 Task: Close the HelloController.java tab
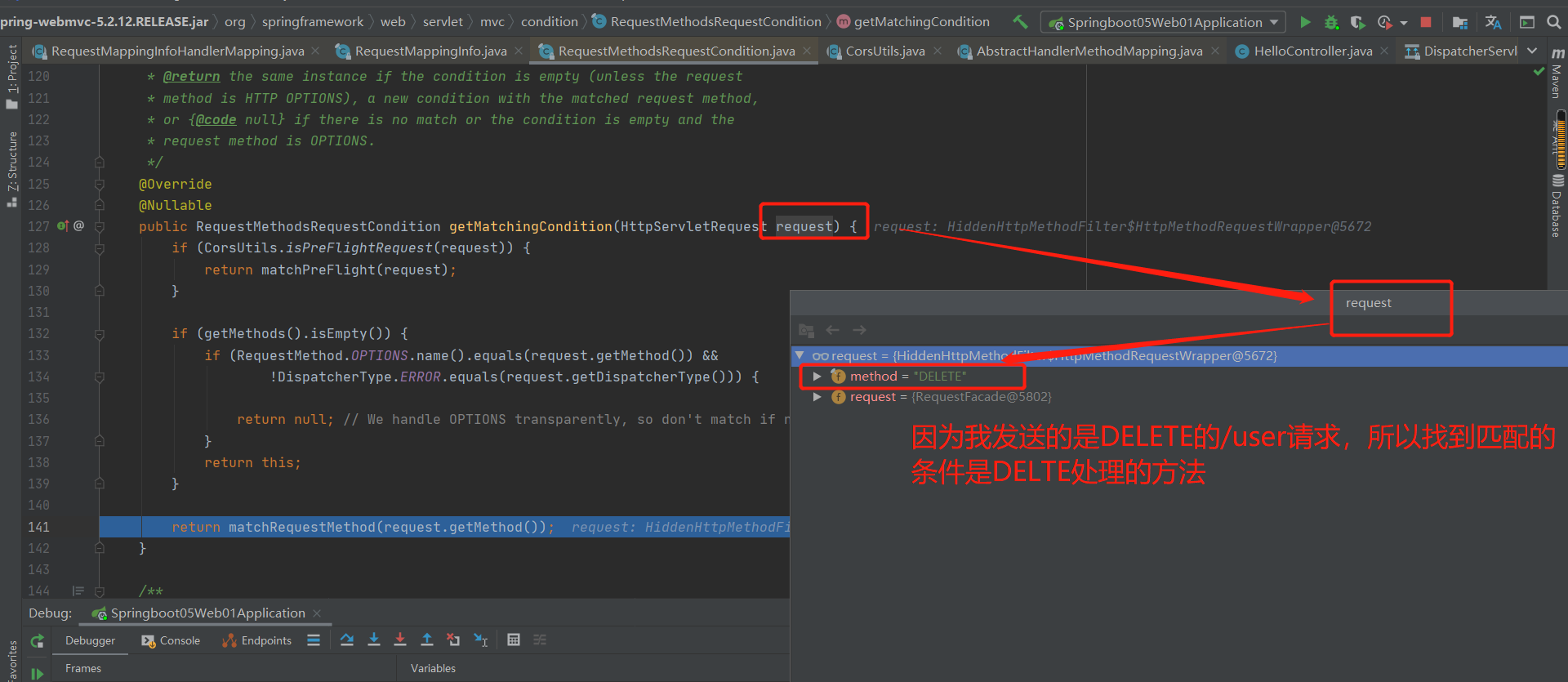click(x=1384, y=51)
